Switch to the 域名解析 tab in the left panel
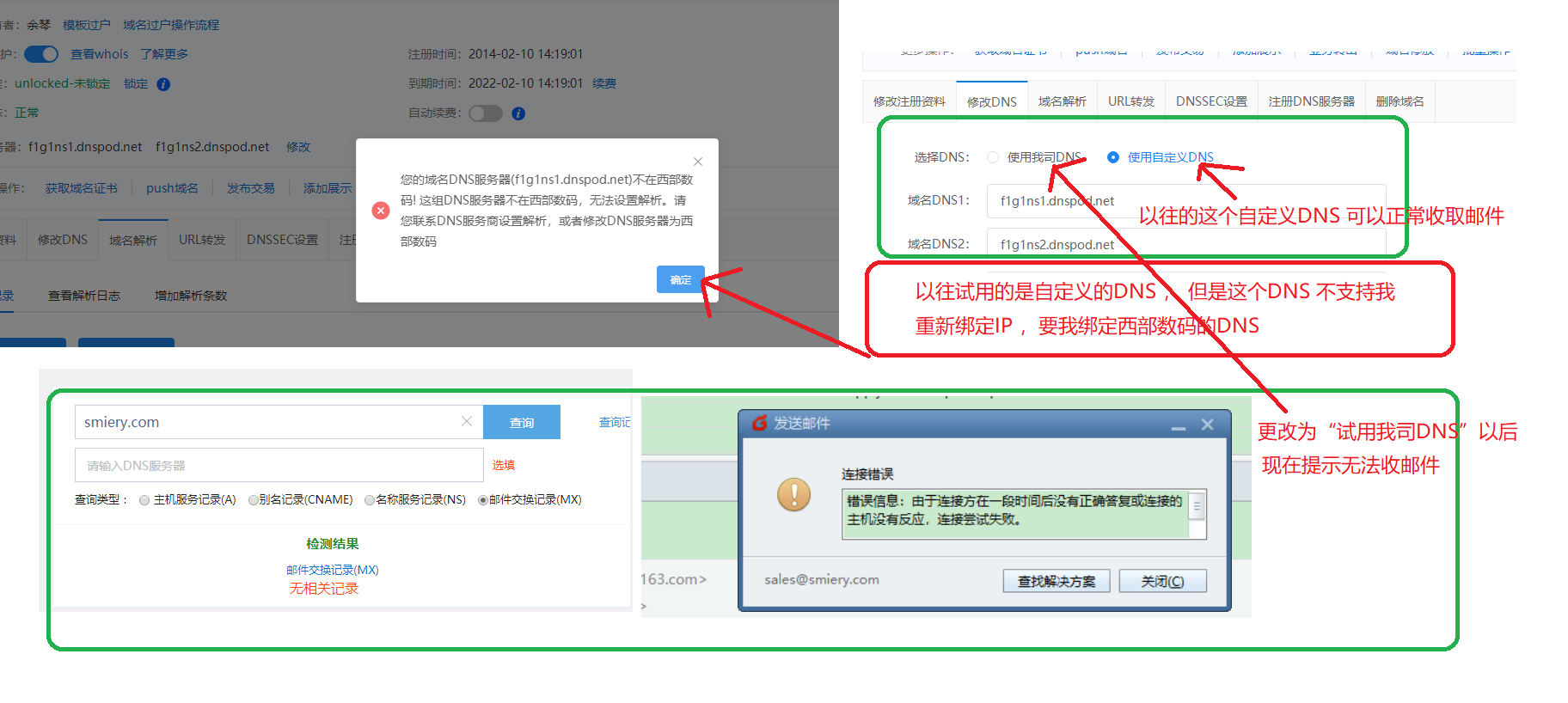Viewport: 1568px width, 703px height. [x=133, y=240]
